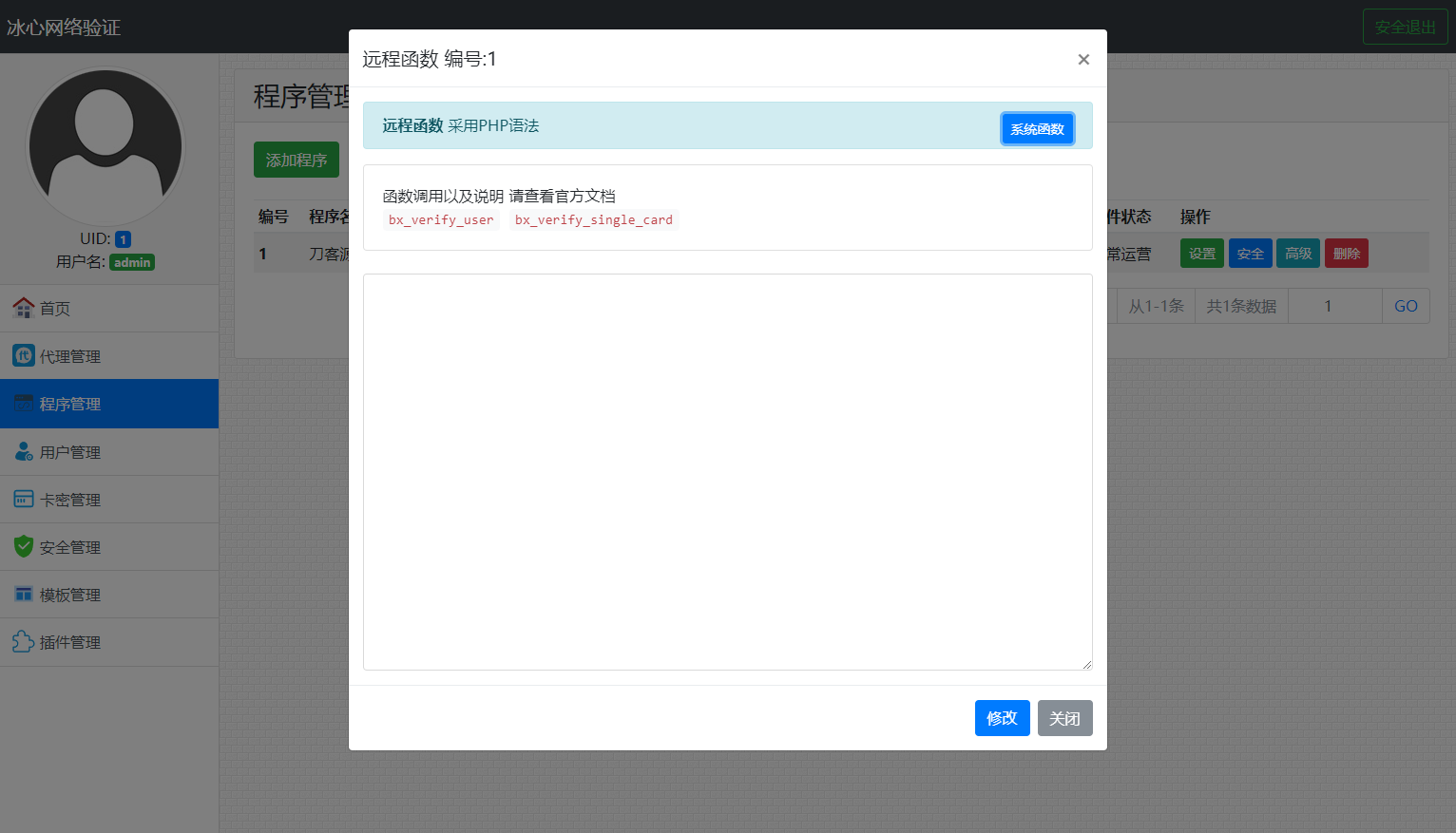The image size is (1456, 833).
Task: Click the 共1条数据 pagination text
Action: point(1241,306)
